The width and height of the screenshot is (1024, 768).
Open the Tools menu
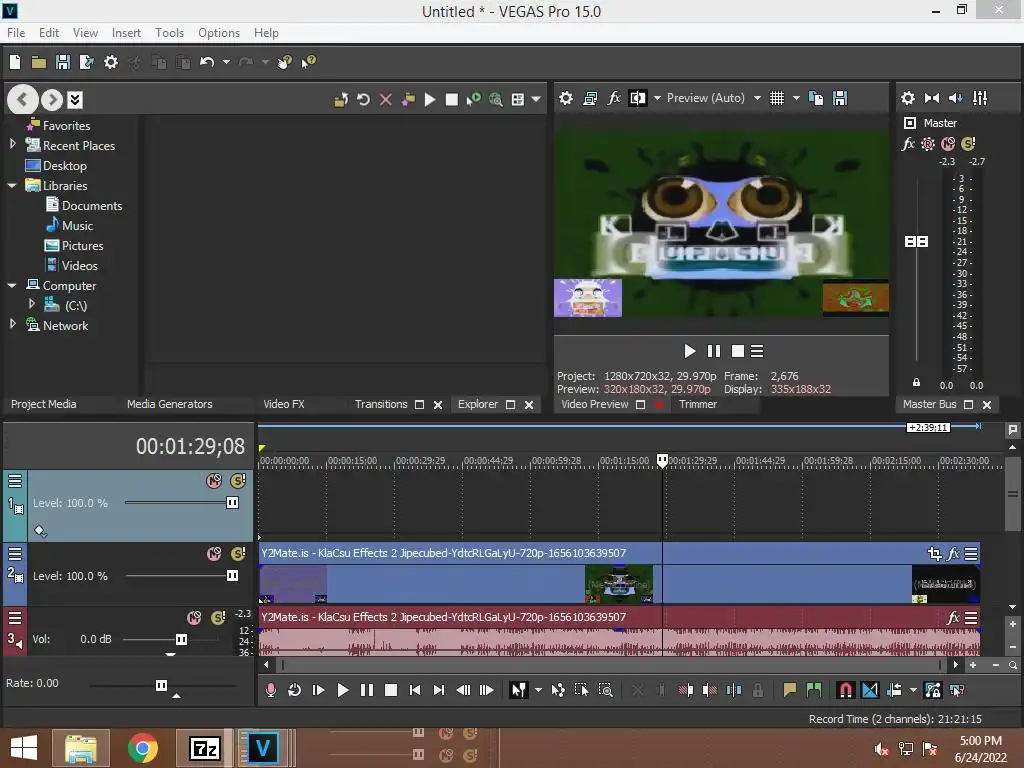tap(169, 33)
